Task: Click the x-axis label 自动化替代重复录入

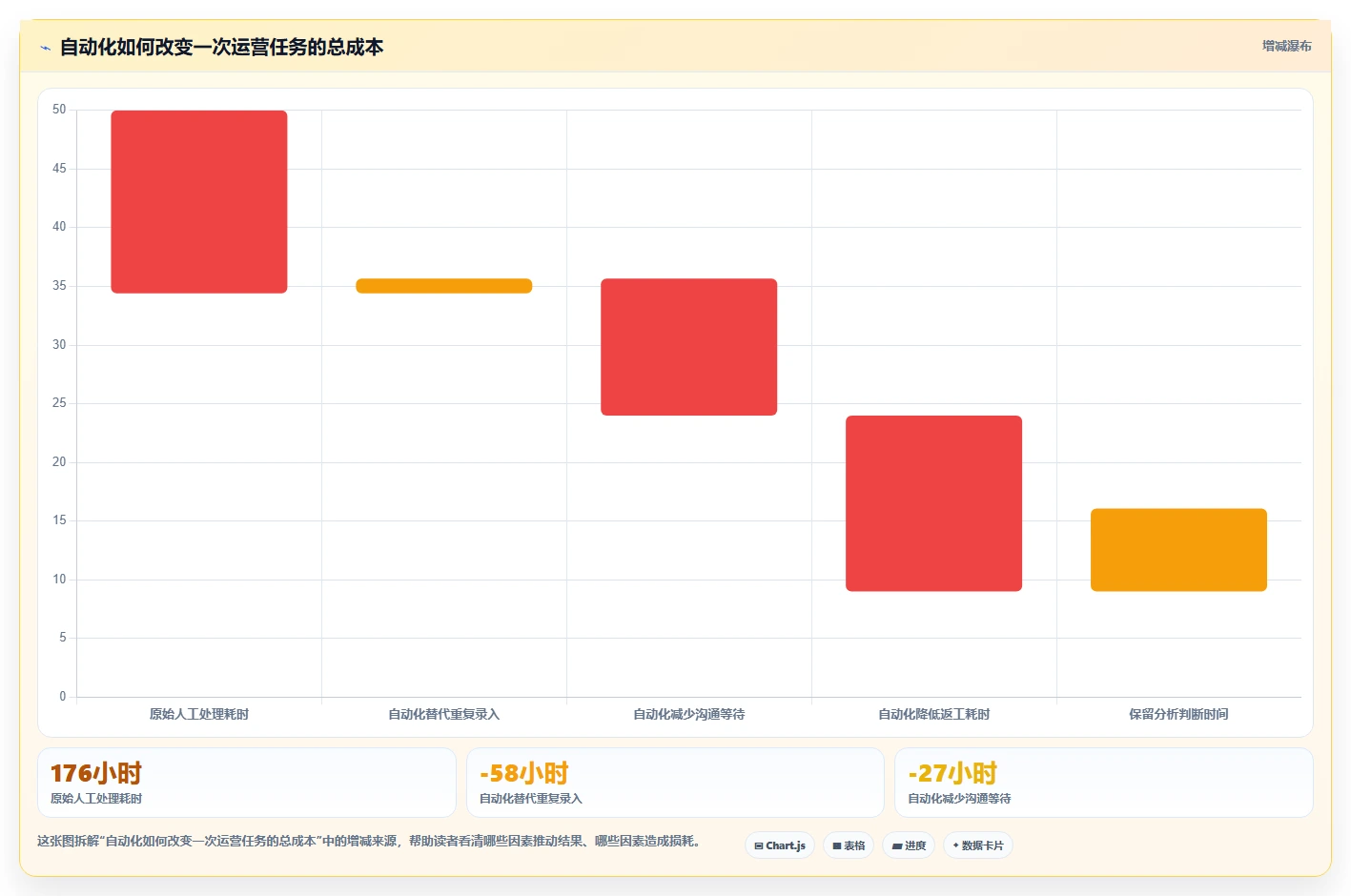Action: 444,714
